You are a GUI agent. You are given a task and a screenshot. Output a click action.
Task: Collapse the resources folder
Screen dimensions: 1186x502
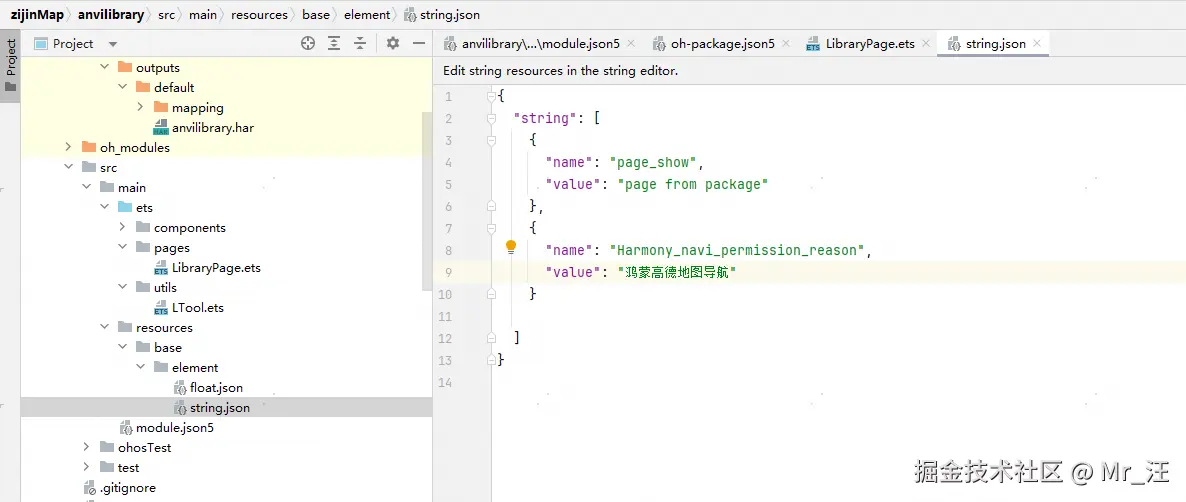(104, 327)
